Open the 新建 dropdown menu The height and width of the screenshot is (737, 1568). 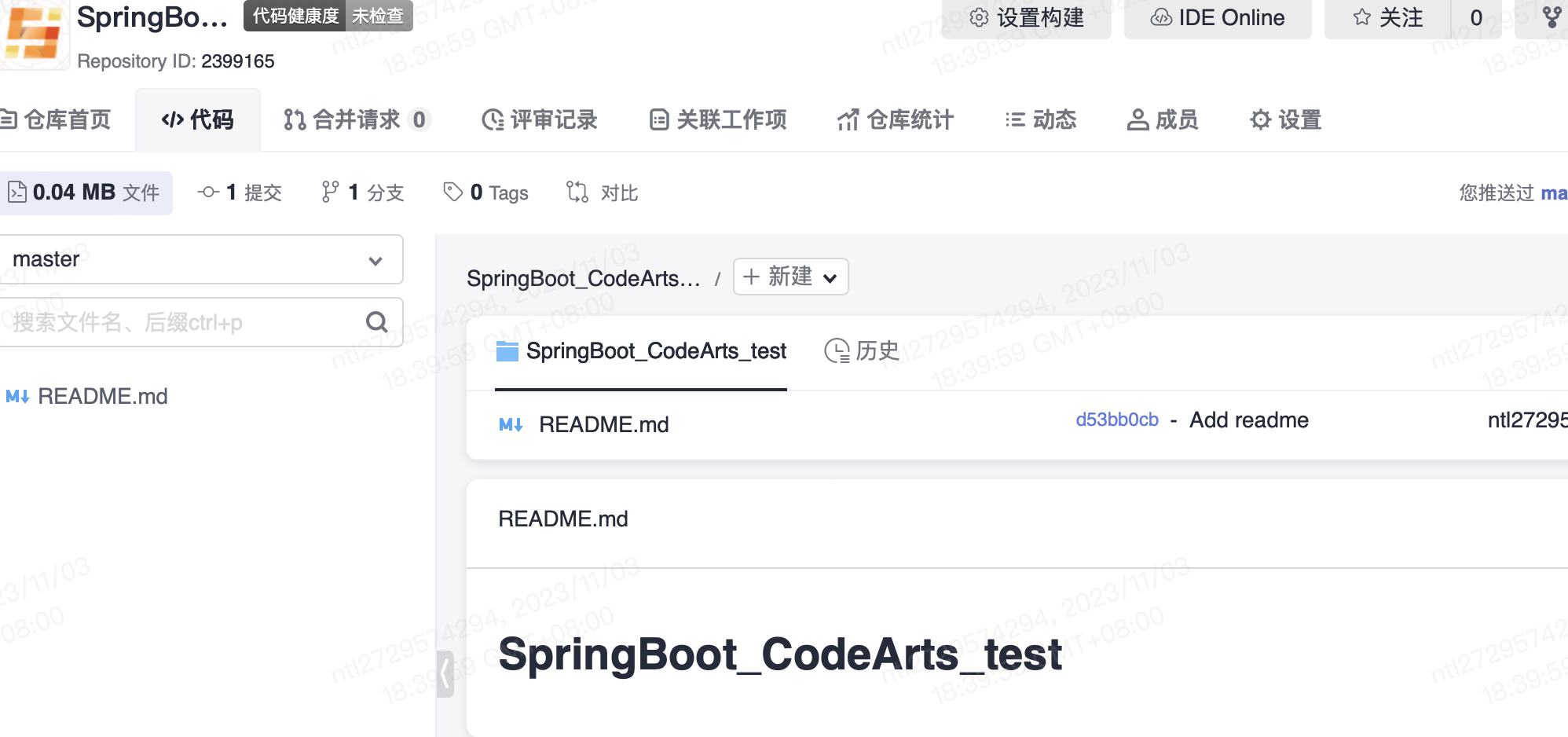point(790,277)
